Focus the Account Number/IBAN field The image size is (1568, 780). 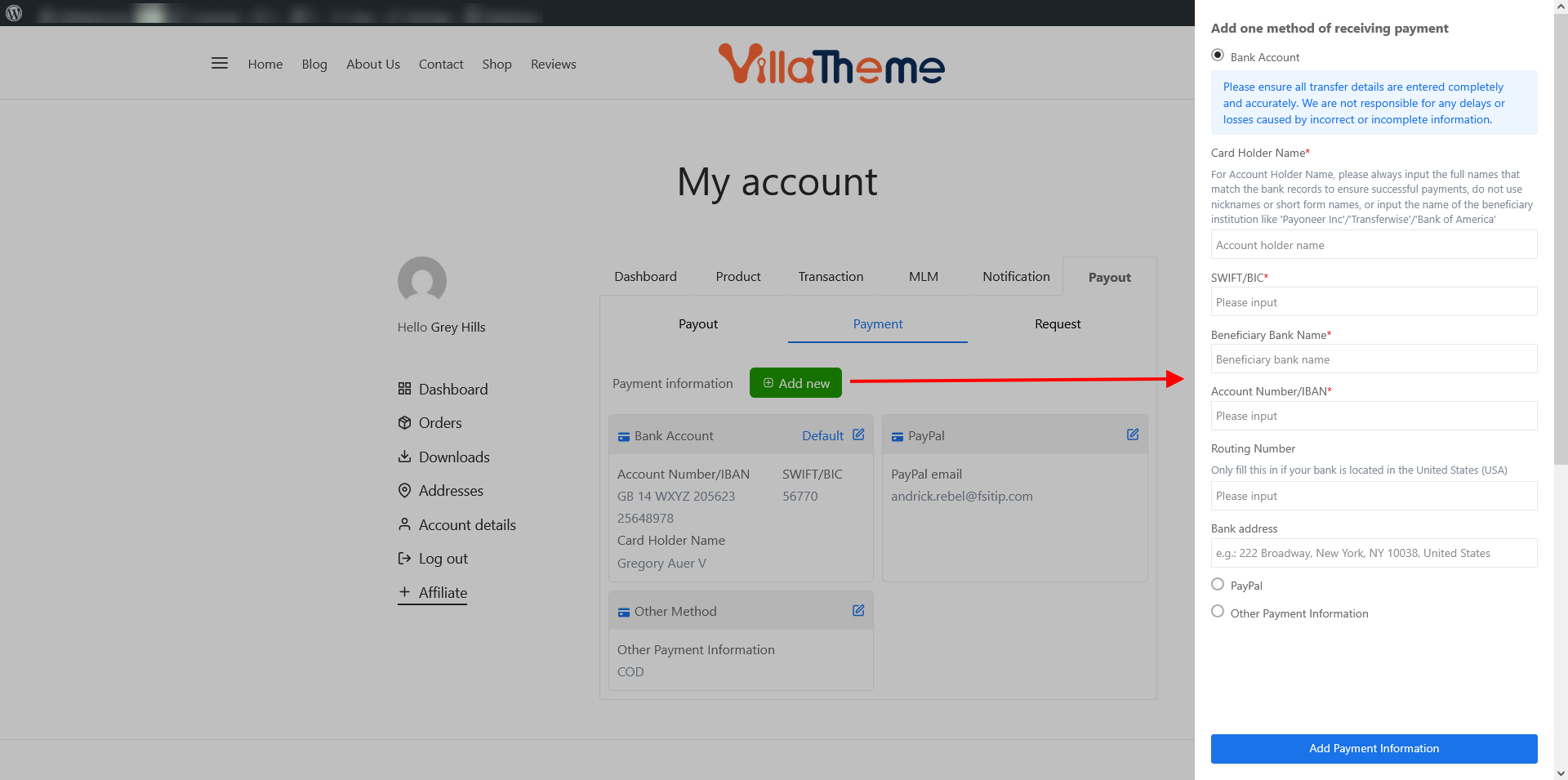[1374, 416]
